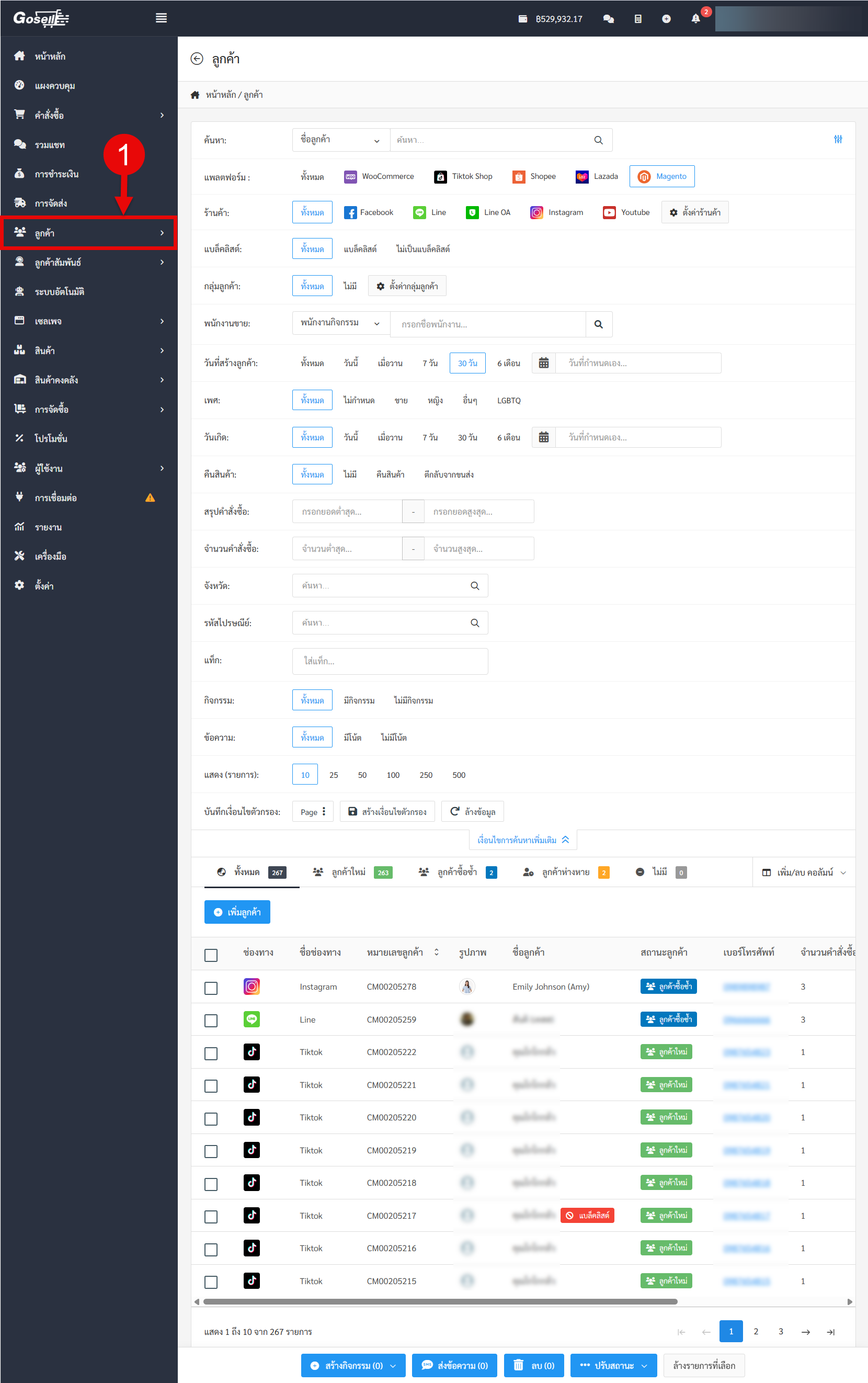Collapse the additional search conditions panel
The height and width of the screenshot is (1383, 868).
[522, 840]
